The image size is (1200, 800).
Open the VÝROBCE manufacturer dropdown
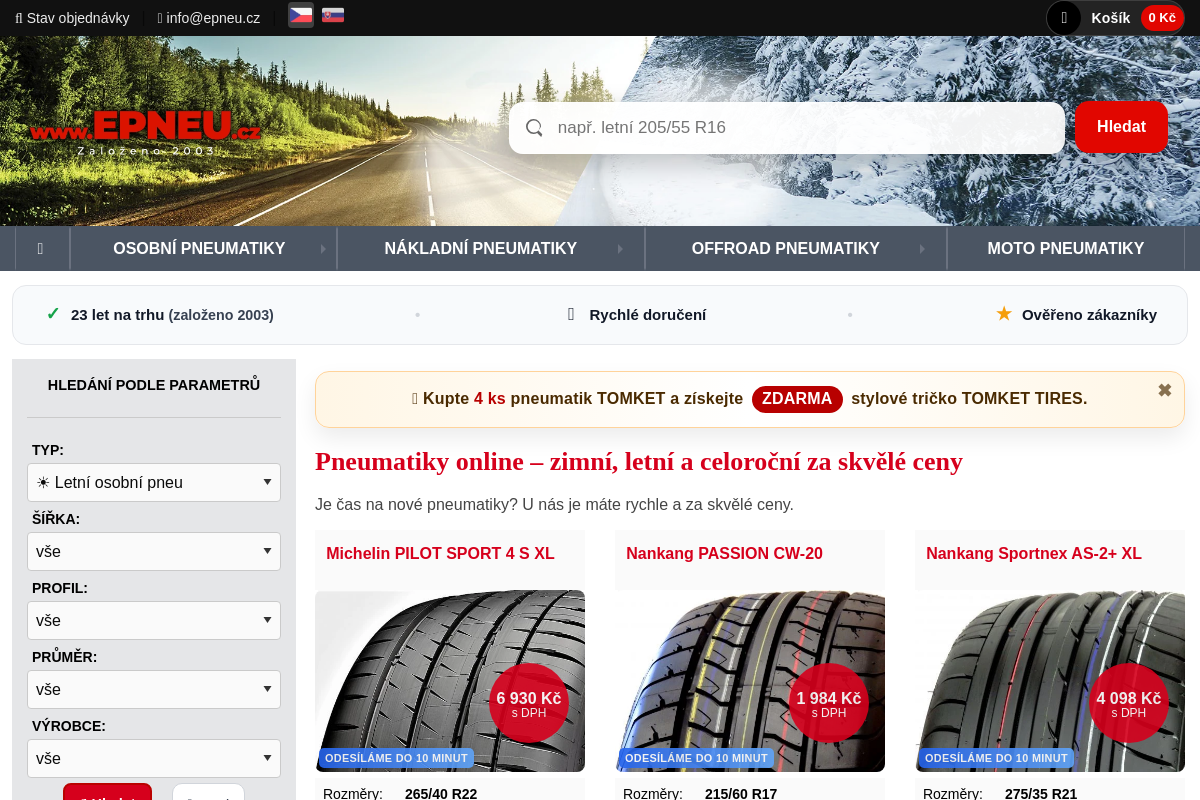pyautogui.click(x=154, y=758)
